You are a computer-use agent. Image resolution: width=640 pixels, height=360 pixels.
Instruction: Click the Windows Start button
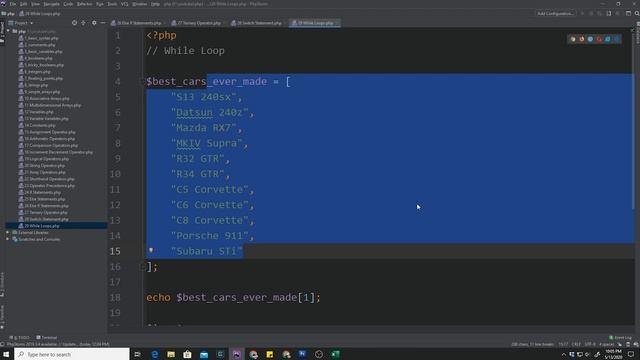6,354
